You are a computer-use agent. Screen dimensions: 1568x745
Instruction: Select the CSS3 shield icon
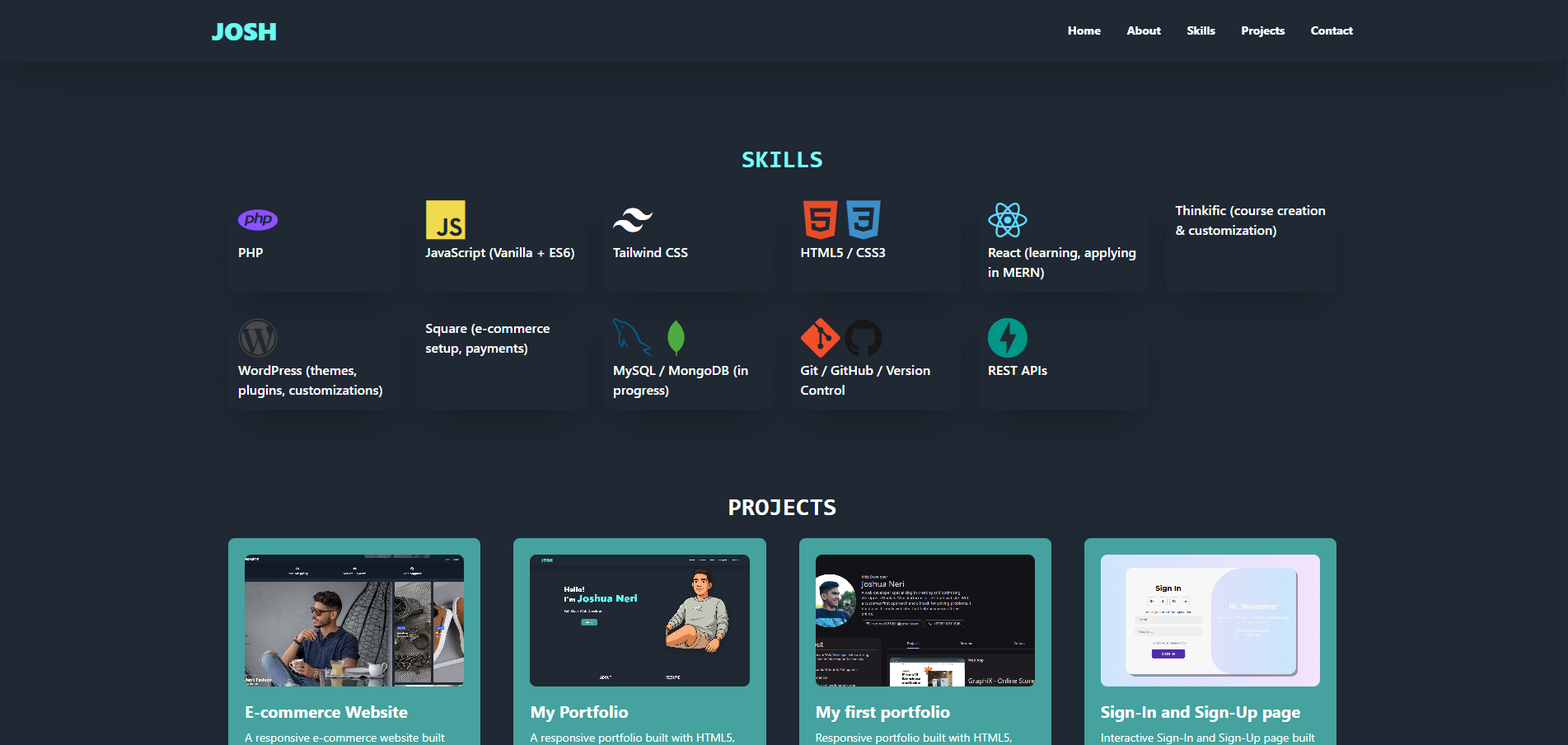(x=864, y=220)
